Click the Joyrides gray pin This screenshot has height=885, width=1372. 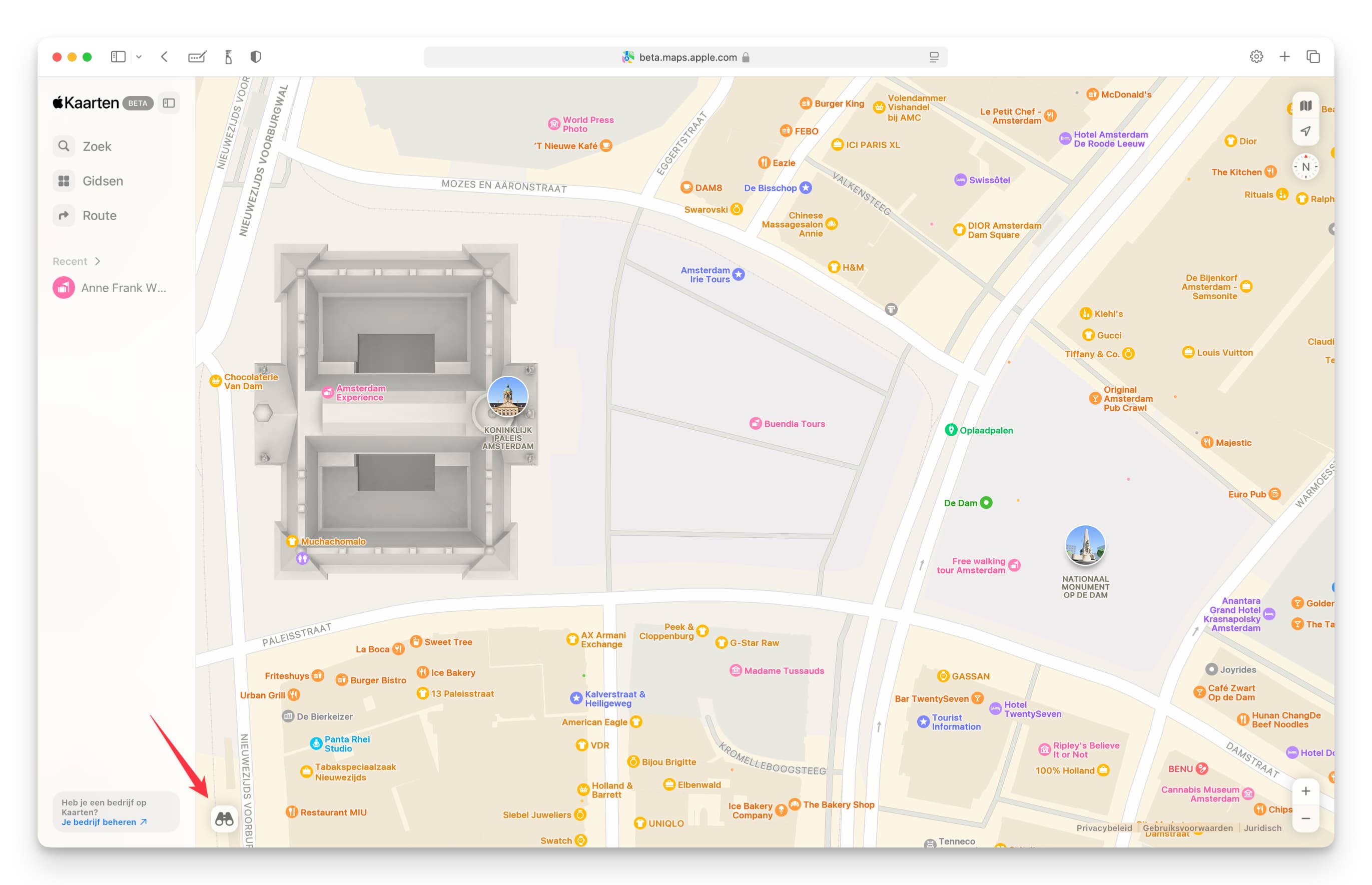tap(1211, 669)
